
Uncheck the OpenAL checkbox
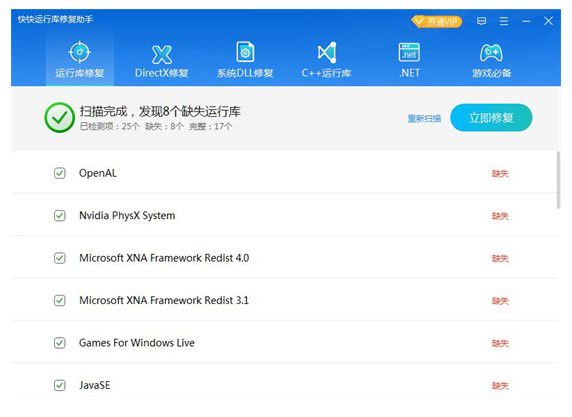60,173
